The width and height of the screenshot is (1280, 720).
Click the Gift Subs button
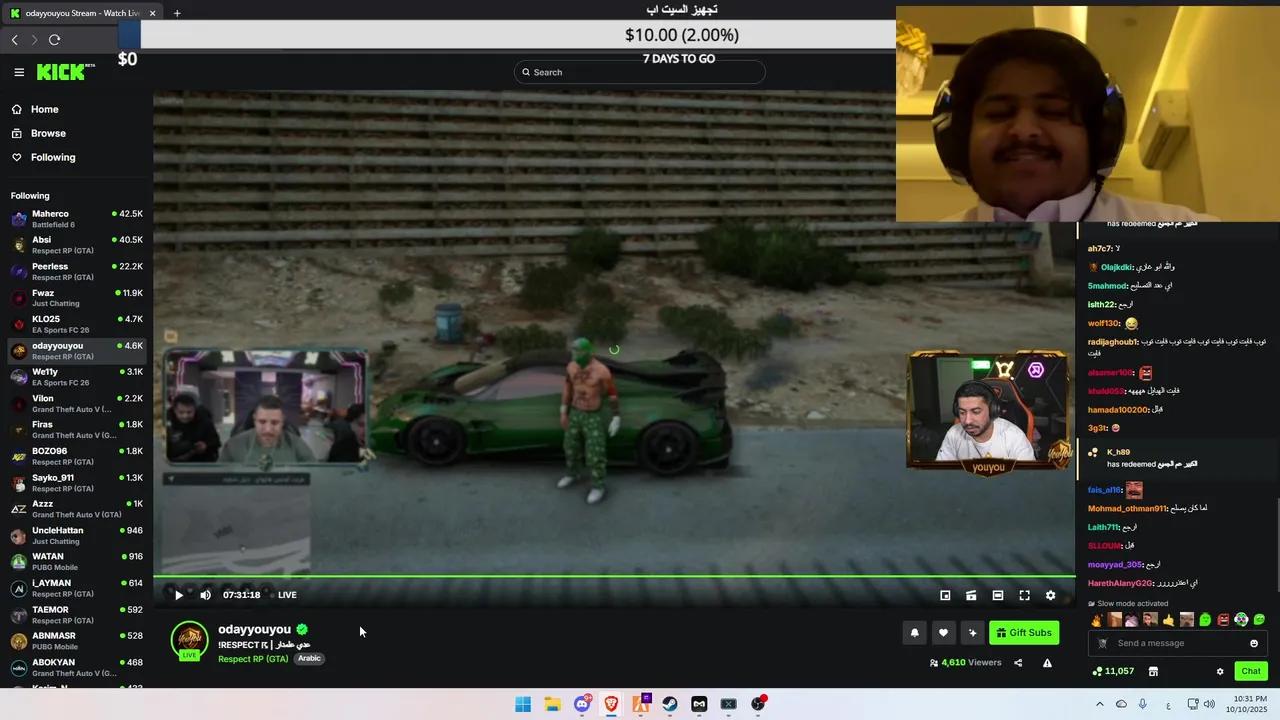[x=1024, y=632]
